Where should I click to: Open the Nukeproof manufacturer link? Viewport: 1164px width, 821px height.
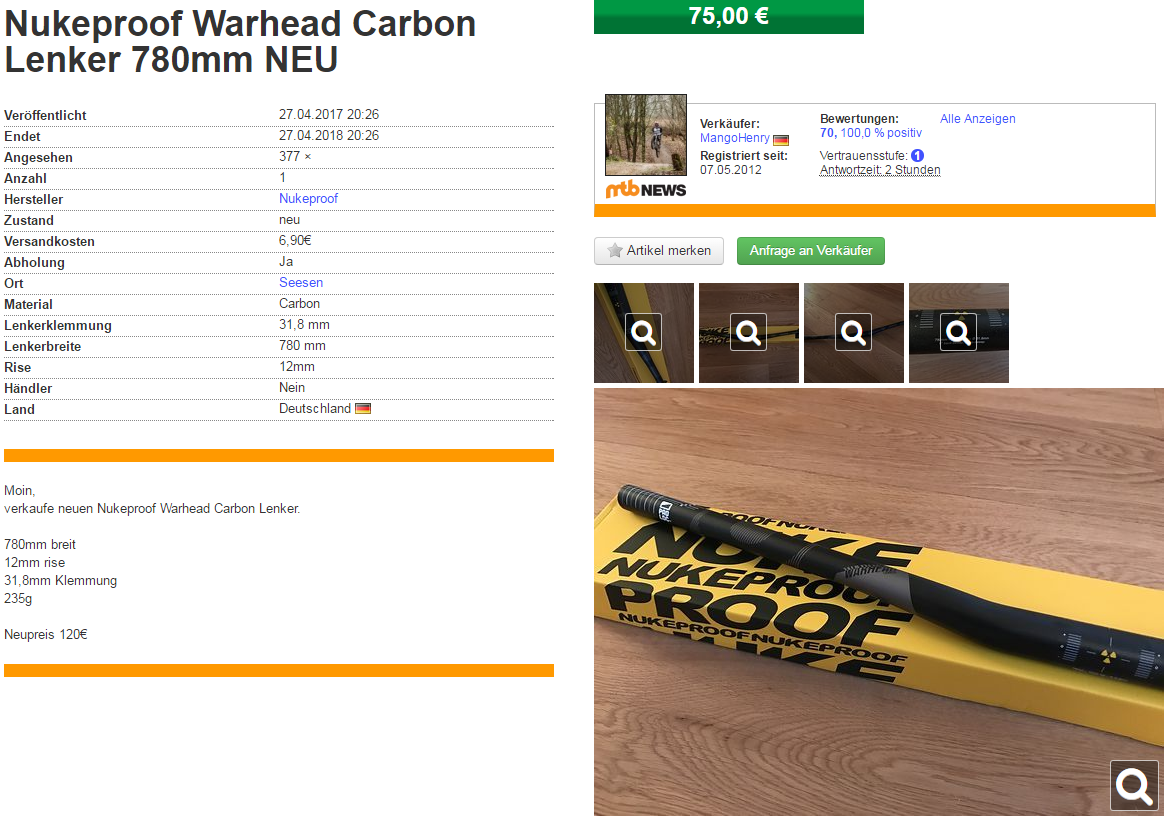tap(308, 199)
